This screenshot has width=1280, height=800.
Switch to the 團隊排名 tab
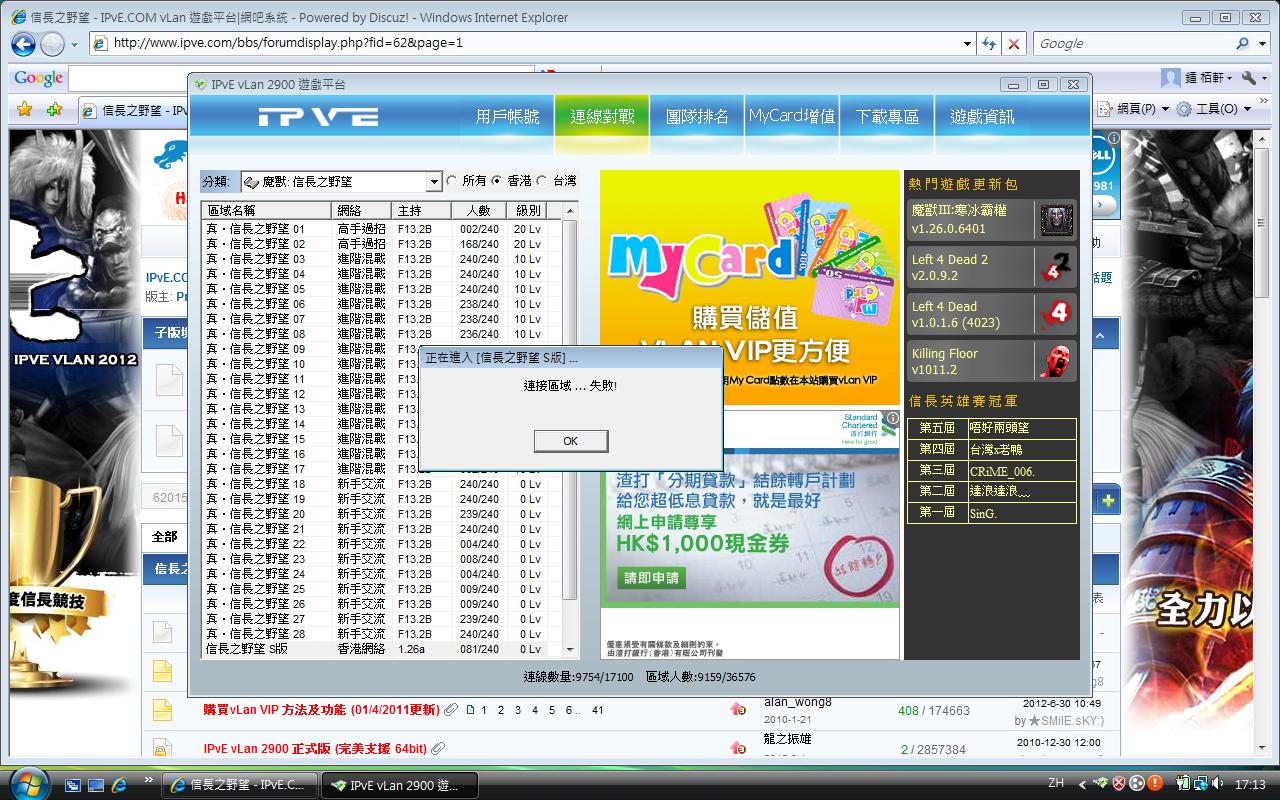point(697,117)
